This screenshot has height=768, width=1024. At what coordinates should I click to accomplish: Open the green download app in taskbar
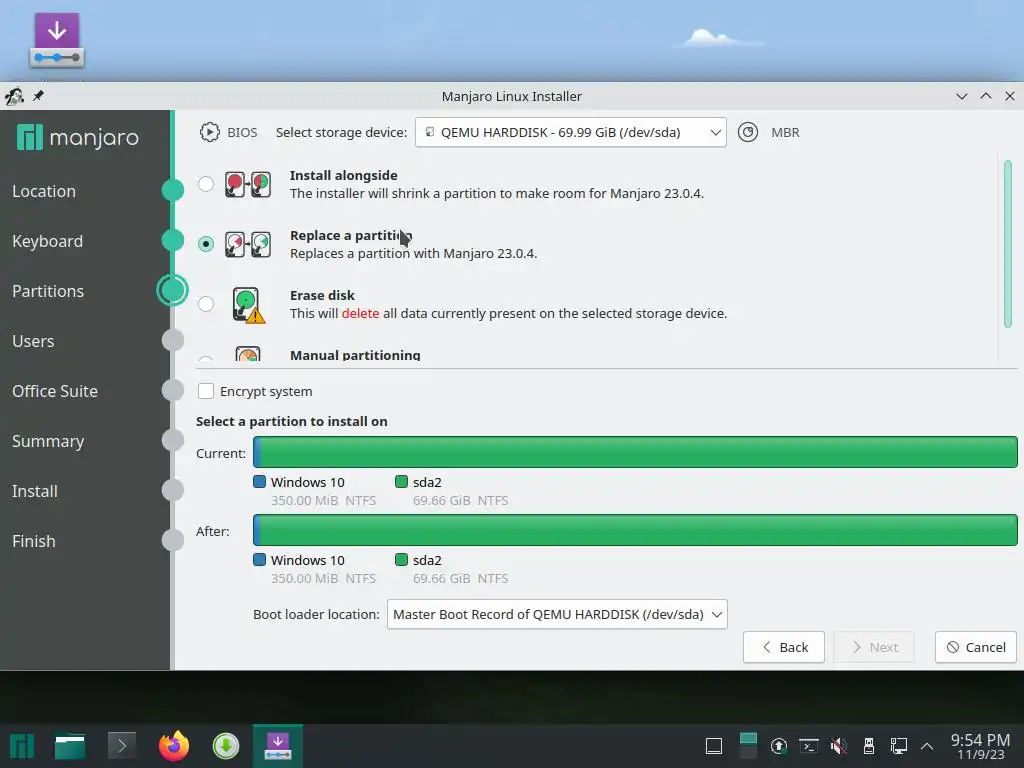tap(226, 746)
